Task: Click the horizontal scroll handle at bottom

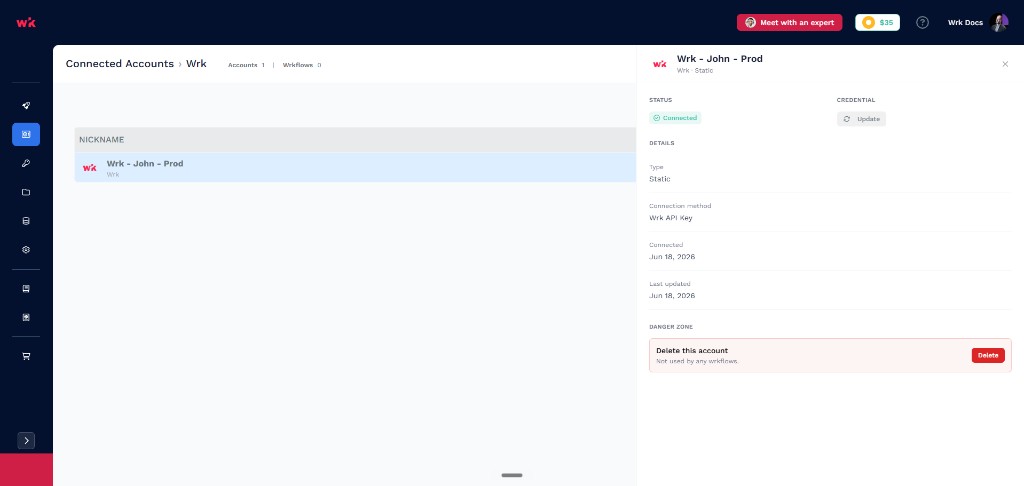Action: (512, 476)
